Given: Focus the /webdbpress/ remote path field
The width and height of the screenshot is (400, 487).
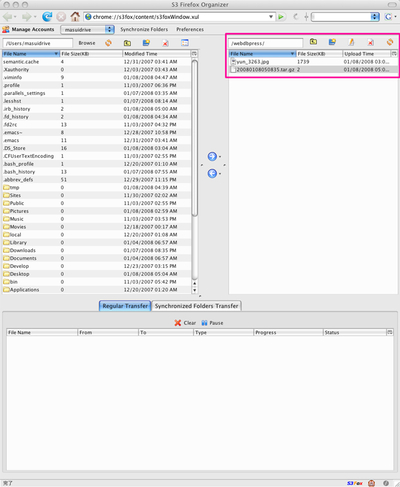Looking at the screenshot, I should [x=266, y=43].
